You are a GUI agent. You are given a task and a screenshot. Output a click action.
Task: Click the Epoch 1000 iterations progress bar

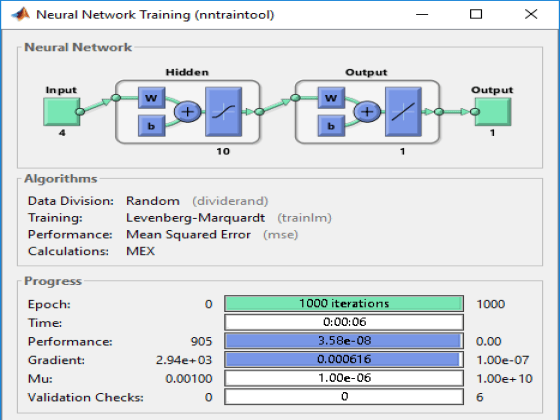(x=344, y=304)
